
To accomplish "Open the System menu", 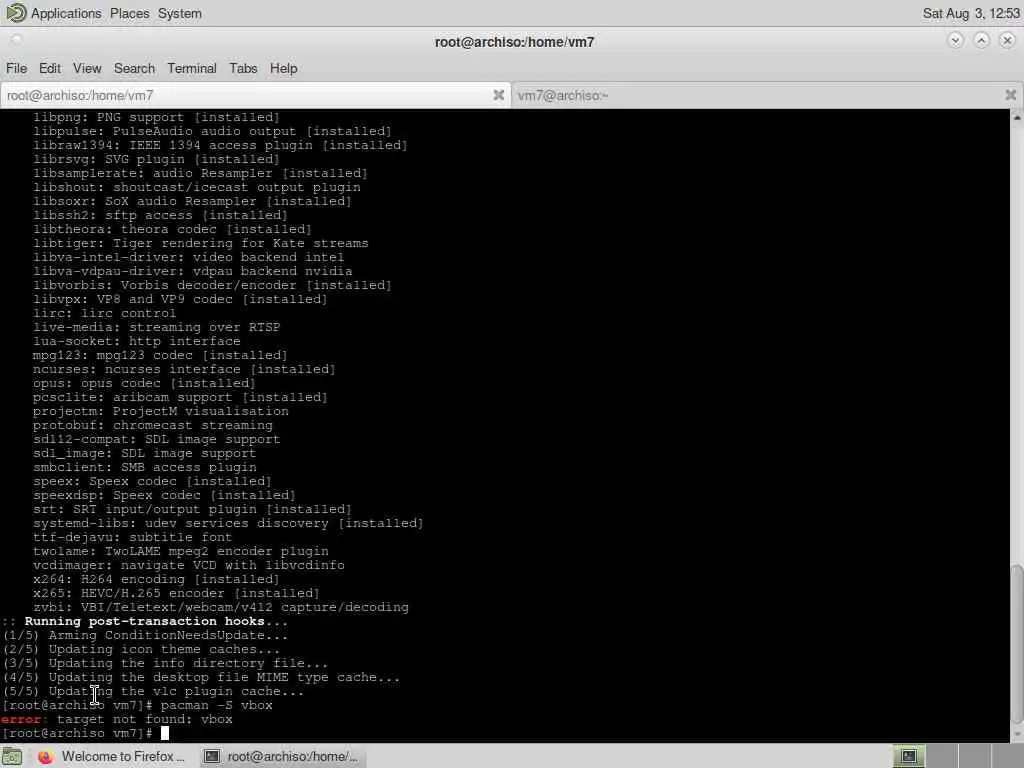I will (x=180, y=13).
